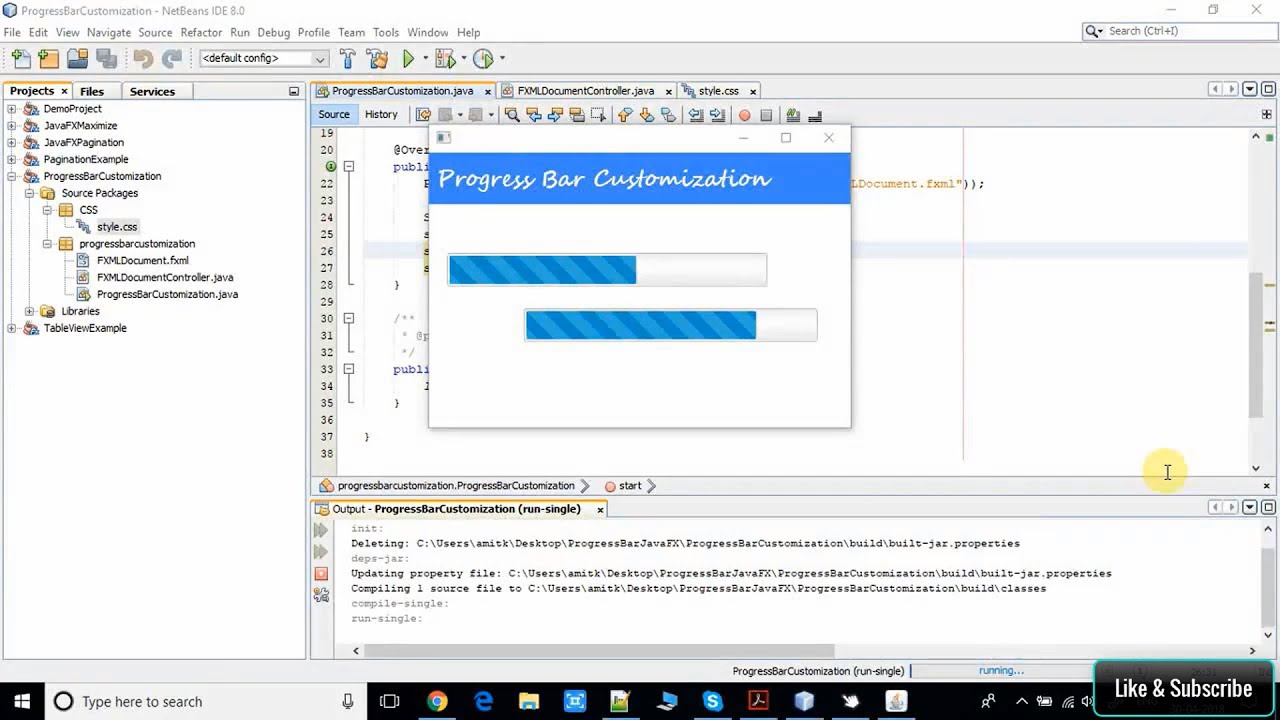Expand the Libraries tree node
1280x720 pixels.
pyautogui.click(x=29, y=311)
